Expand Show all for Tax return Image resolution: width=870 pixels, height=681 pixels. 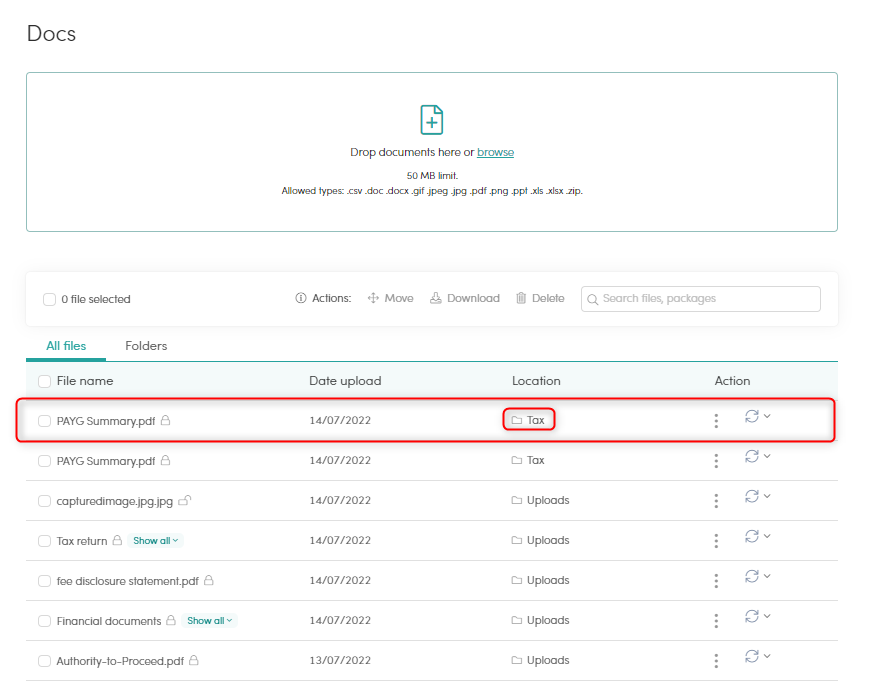pyautogui.click(x=155, y=541)
